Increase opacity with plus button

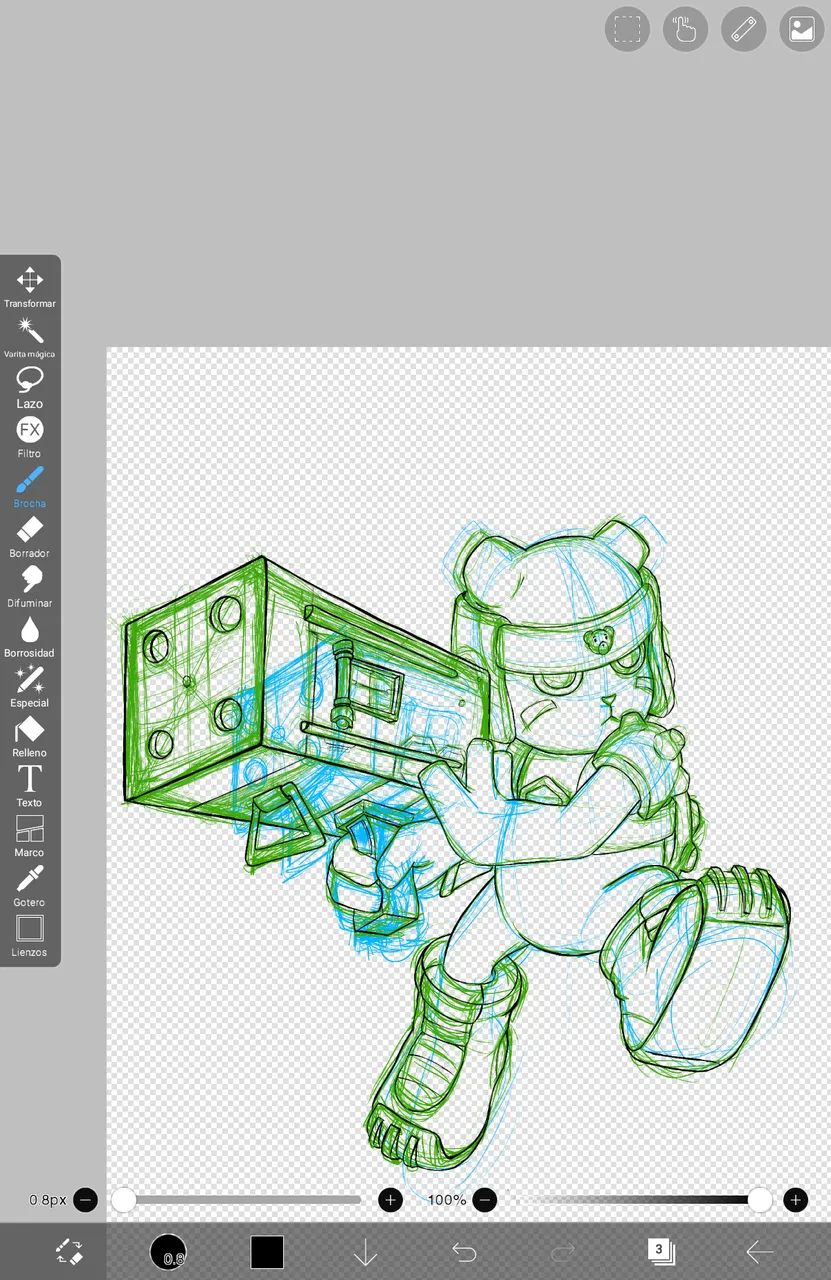coord(796,1199)
